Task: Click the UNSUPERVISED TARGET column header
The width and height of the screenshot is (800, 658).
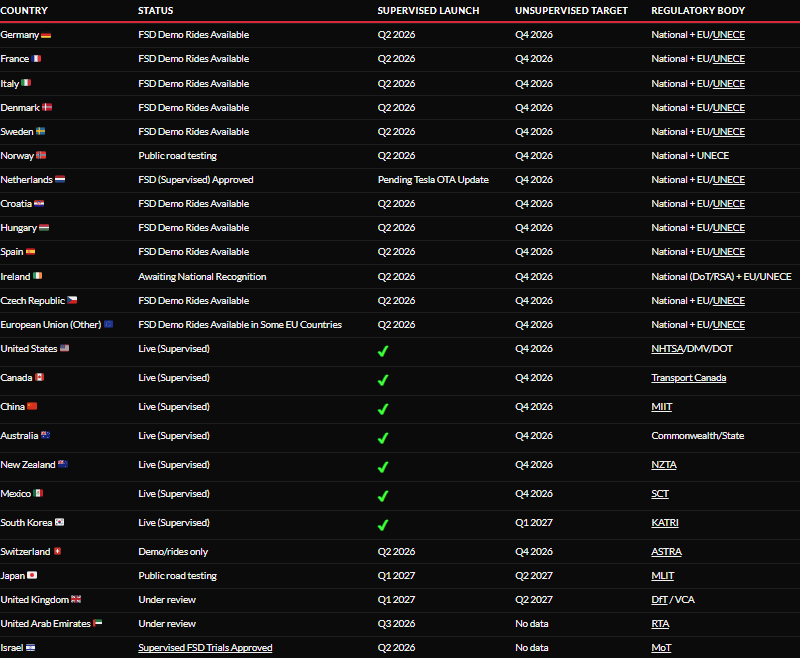Action: click(x=571, y=10)
